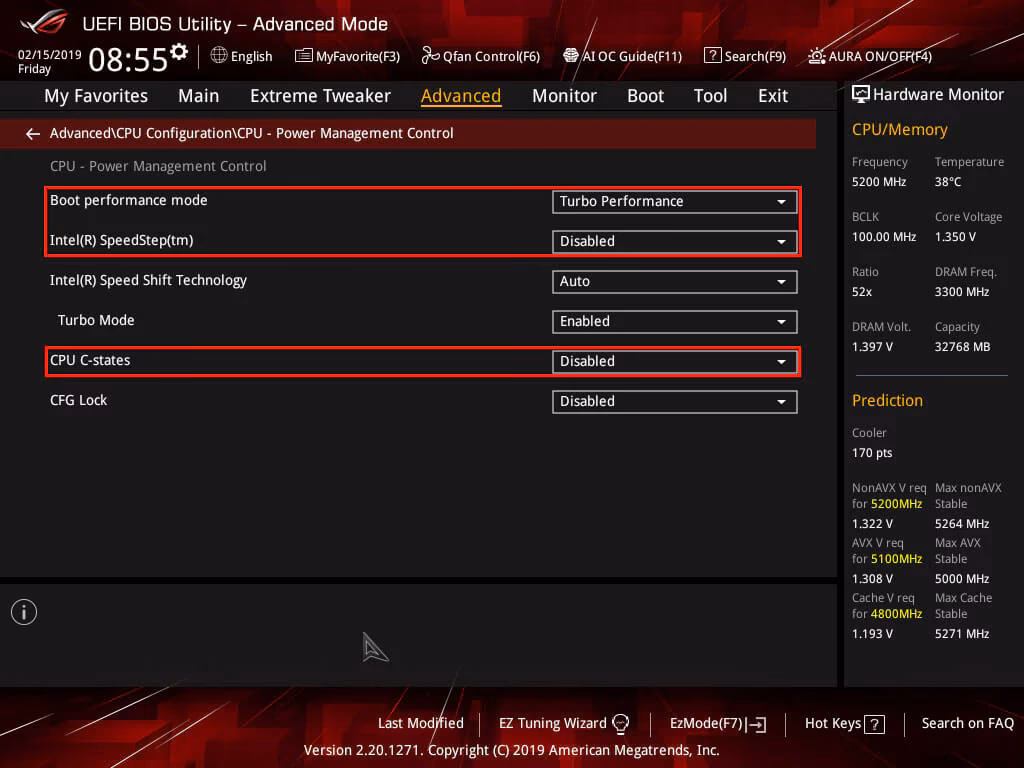This screenshot has width=1024, height=768.
Task: Click the AURA light bulb icon
Action: [x=816, y=56]
